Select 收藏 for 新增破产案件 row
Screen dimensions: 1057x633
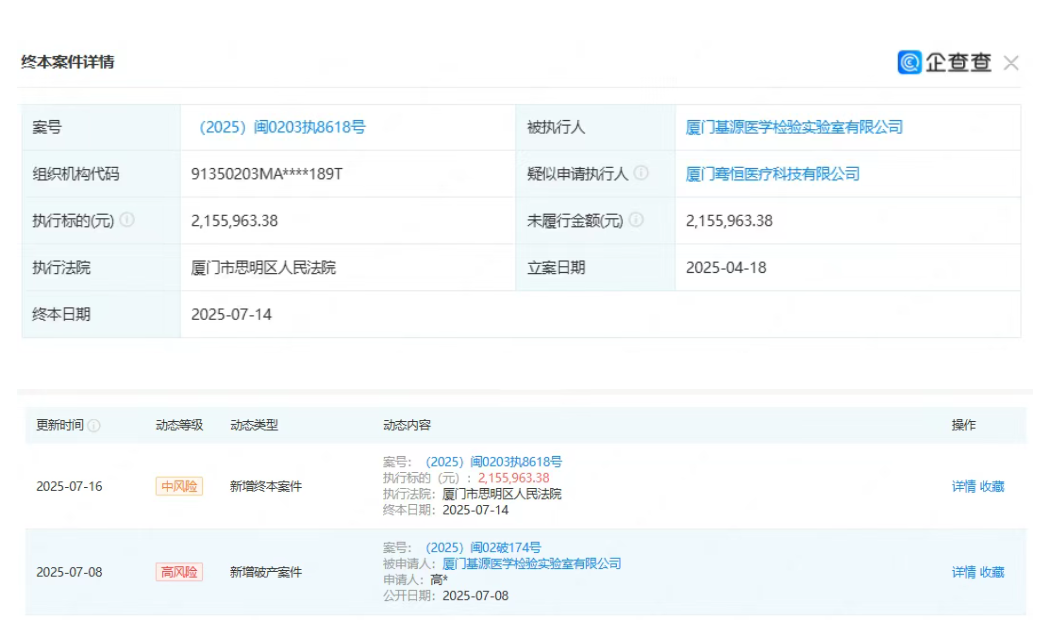pos(992,573)
